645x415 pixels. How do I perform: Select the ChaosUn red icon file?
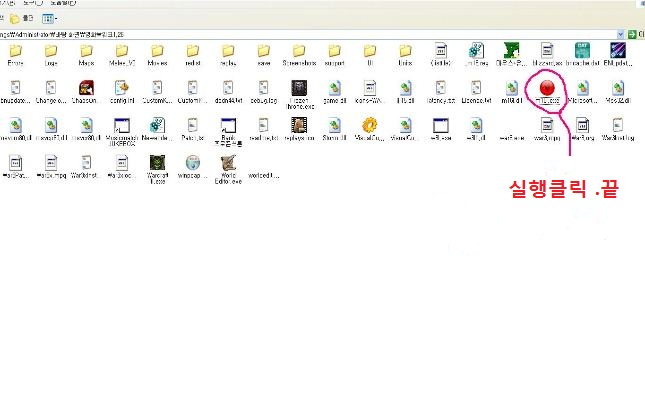pyautogui.click(x=85, y=88)
